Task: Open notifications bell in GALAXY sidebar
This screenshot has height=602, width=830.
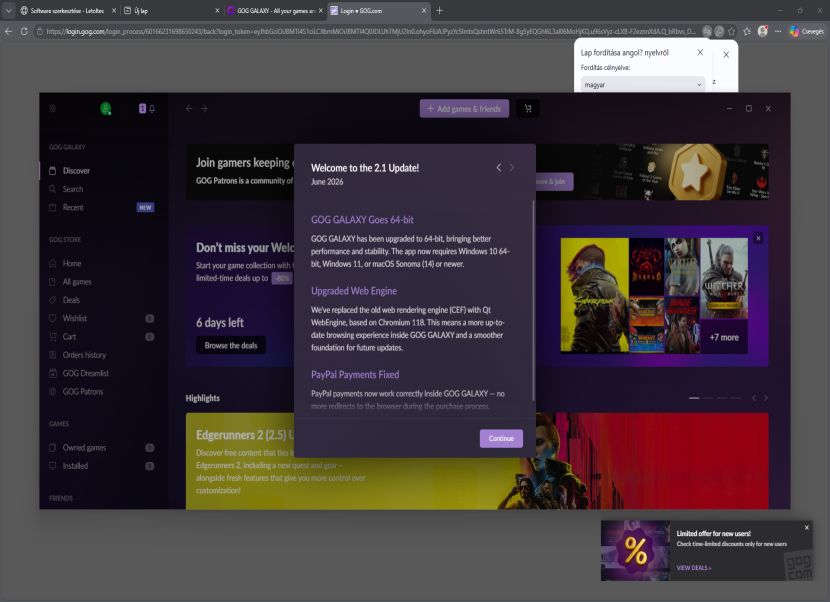Action: tap(152, 109)
